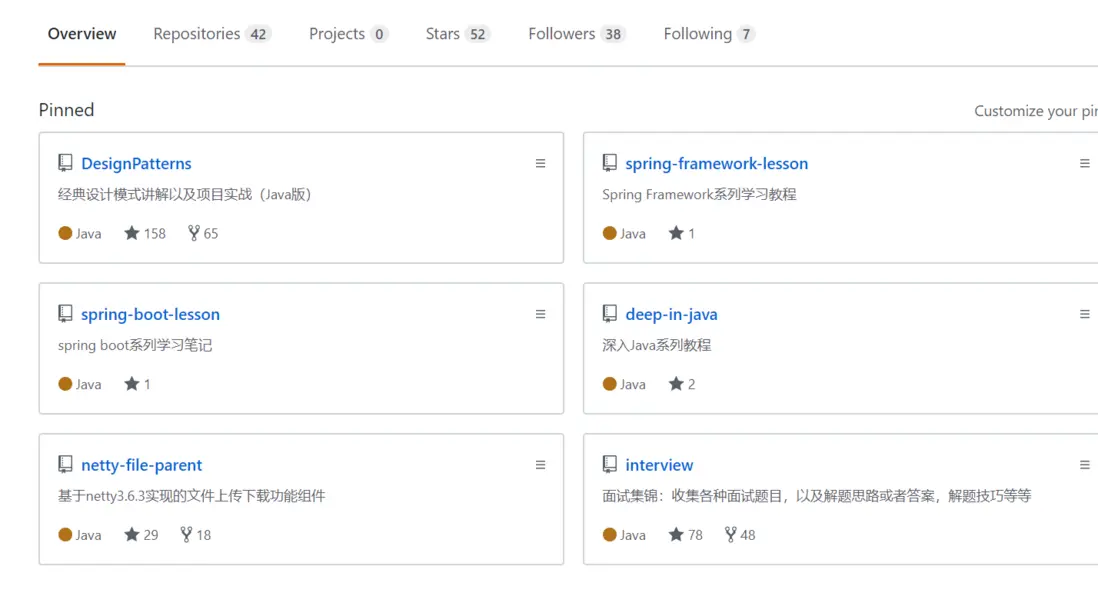Click the reorder handle on deep-in-java card

click(x=1085, y=314)
